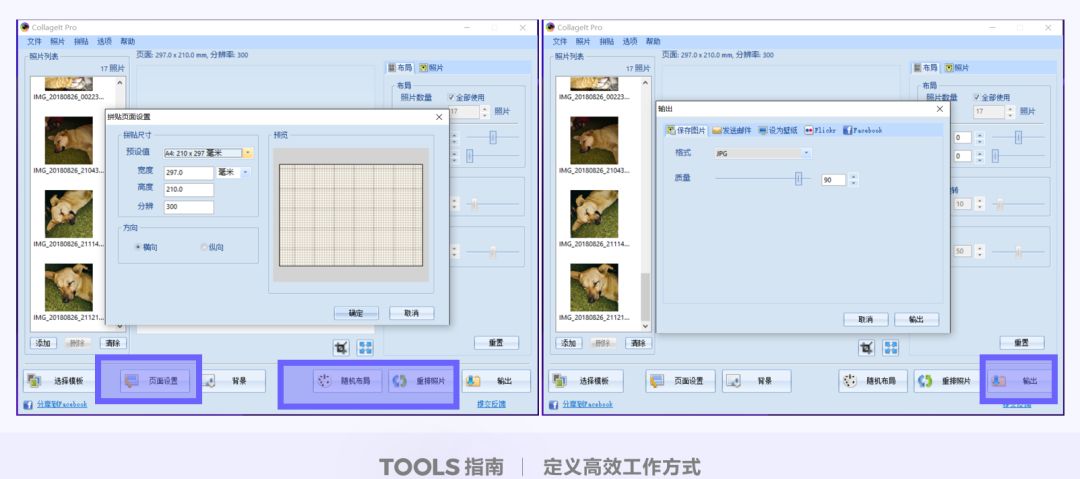This screenshot has width=1080, height=479.
Task: Click 选择模板 icon button in window with 拼贴页面设置 dialog
Action: click(x=57, y=381)
